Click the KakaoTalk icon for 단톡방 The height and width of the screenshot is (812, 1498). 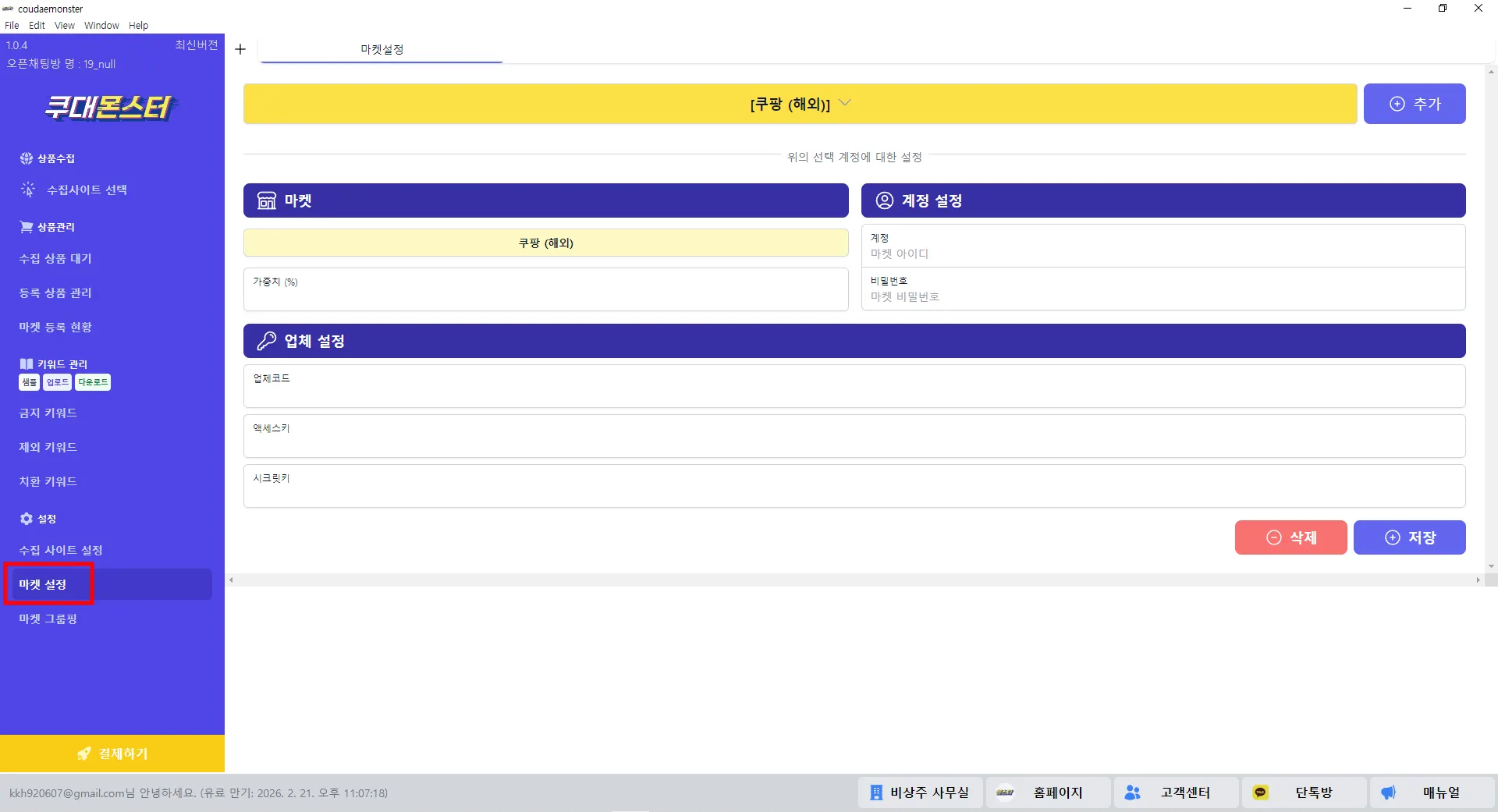(x=1261, y=792)
